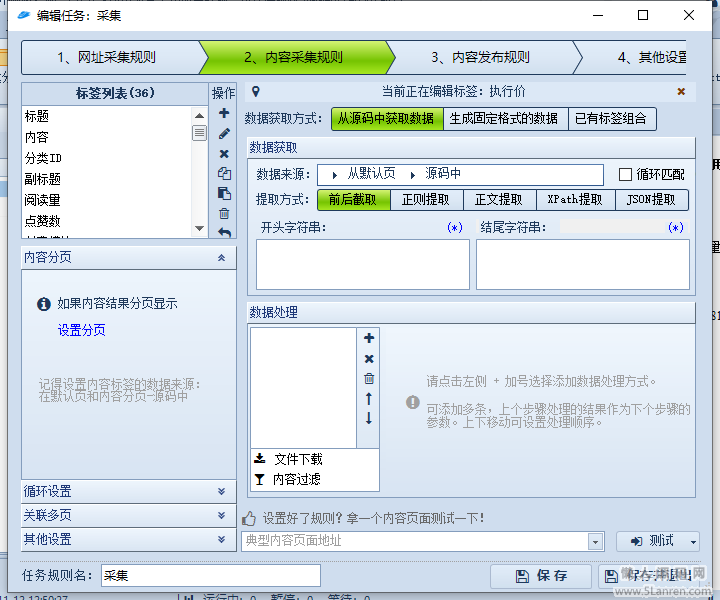Screen dimensions: 720x600
Task: Open 测试 button dropdown arrow
Action: [693, 542]
